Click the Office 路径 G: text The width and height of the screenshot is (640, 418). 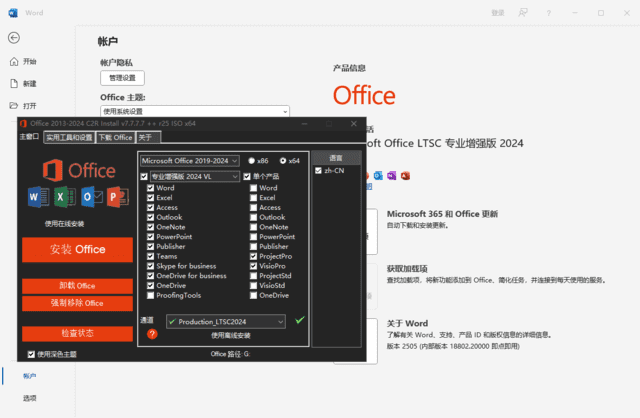pyautogui.click(x=230, y=354)
